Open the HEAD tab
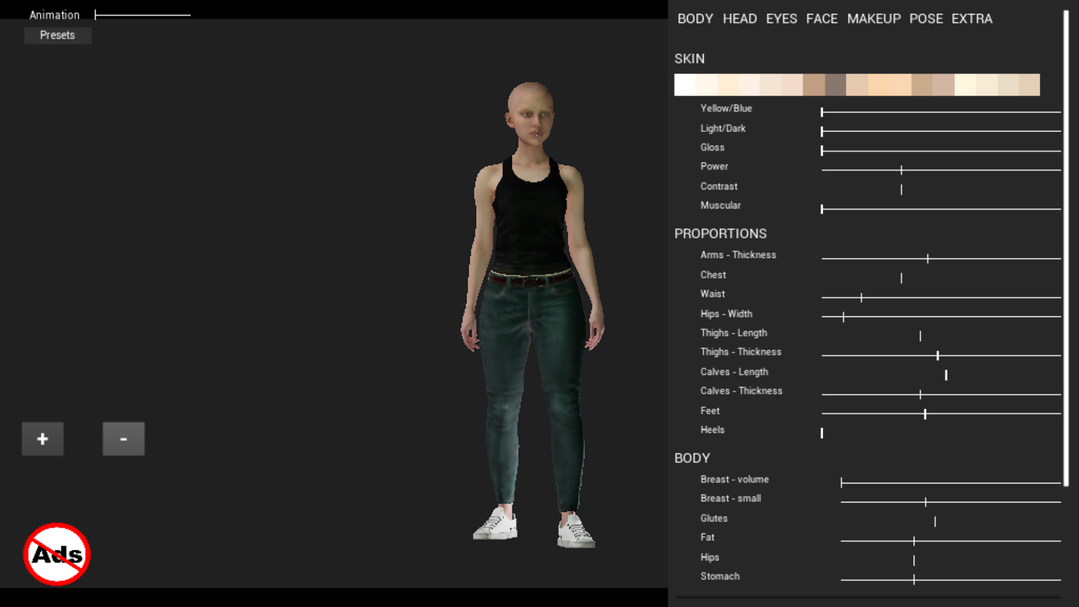The width and height of the screenshot is (1079, 607). pyautogui.click(x=739, y=19)
